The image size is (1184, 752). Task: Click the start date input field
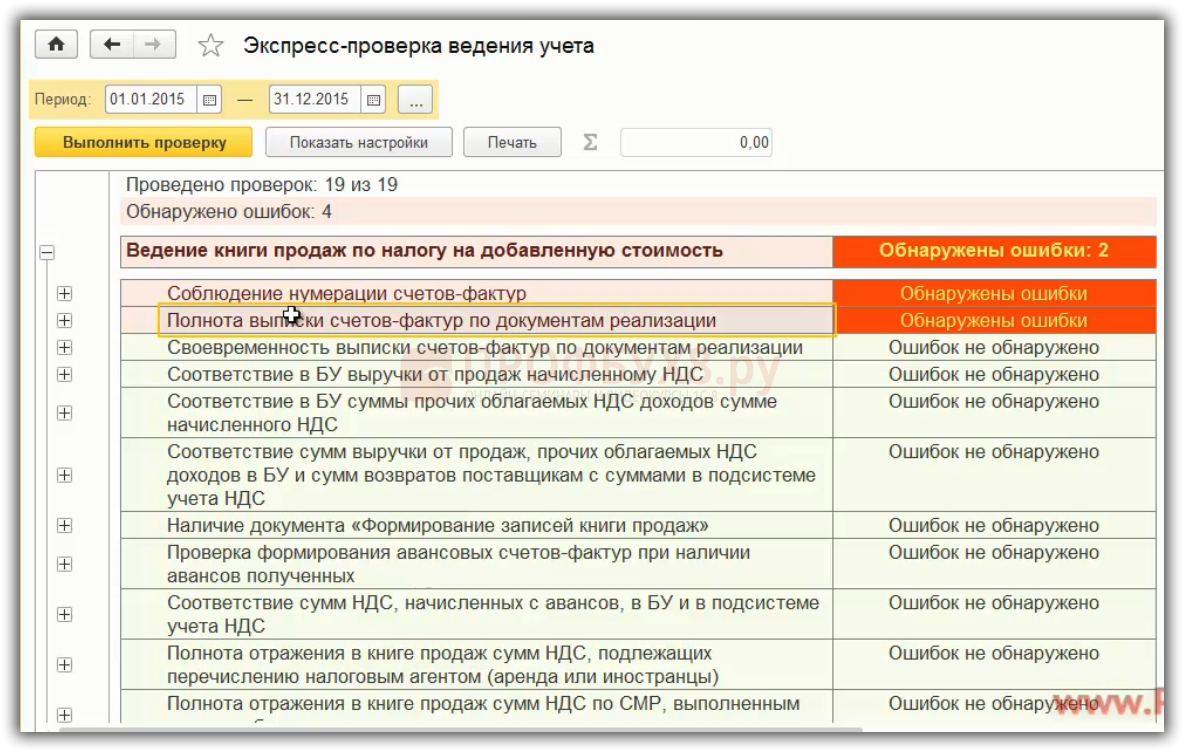(150, 100)
